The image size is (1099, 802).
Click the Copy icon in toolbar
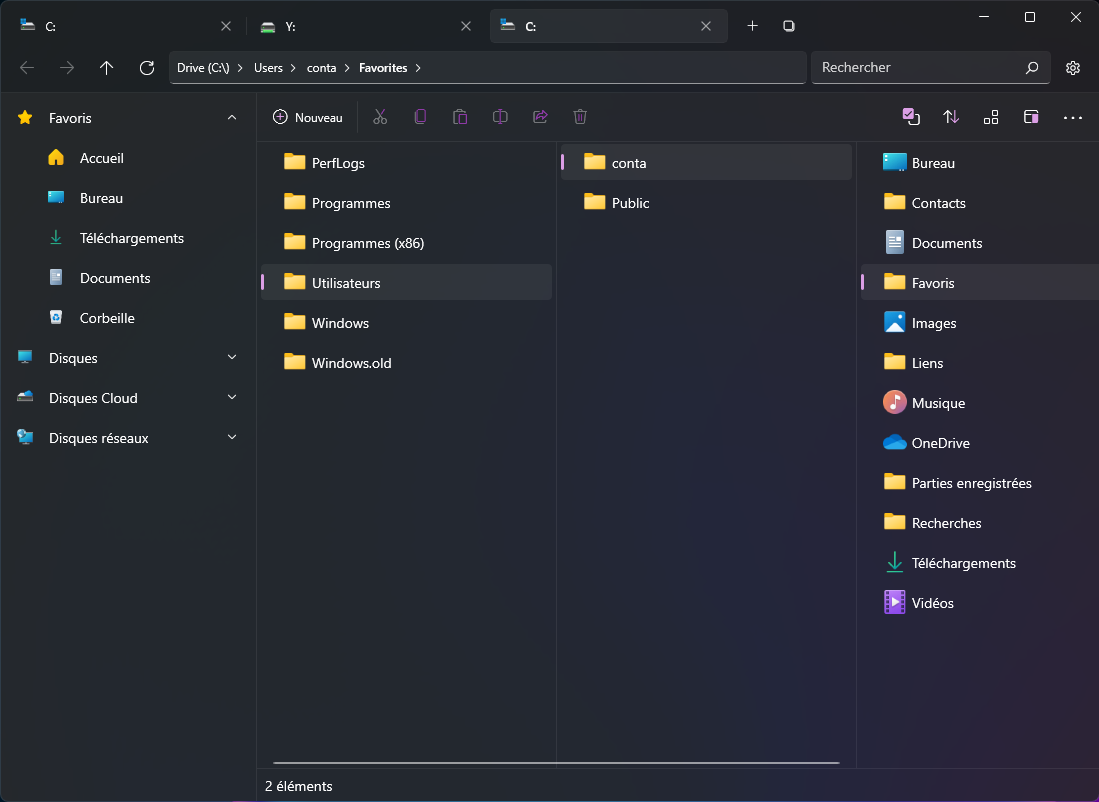pyautogui.click(x=420, y=117)
